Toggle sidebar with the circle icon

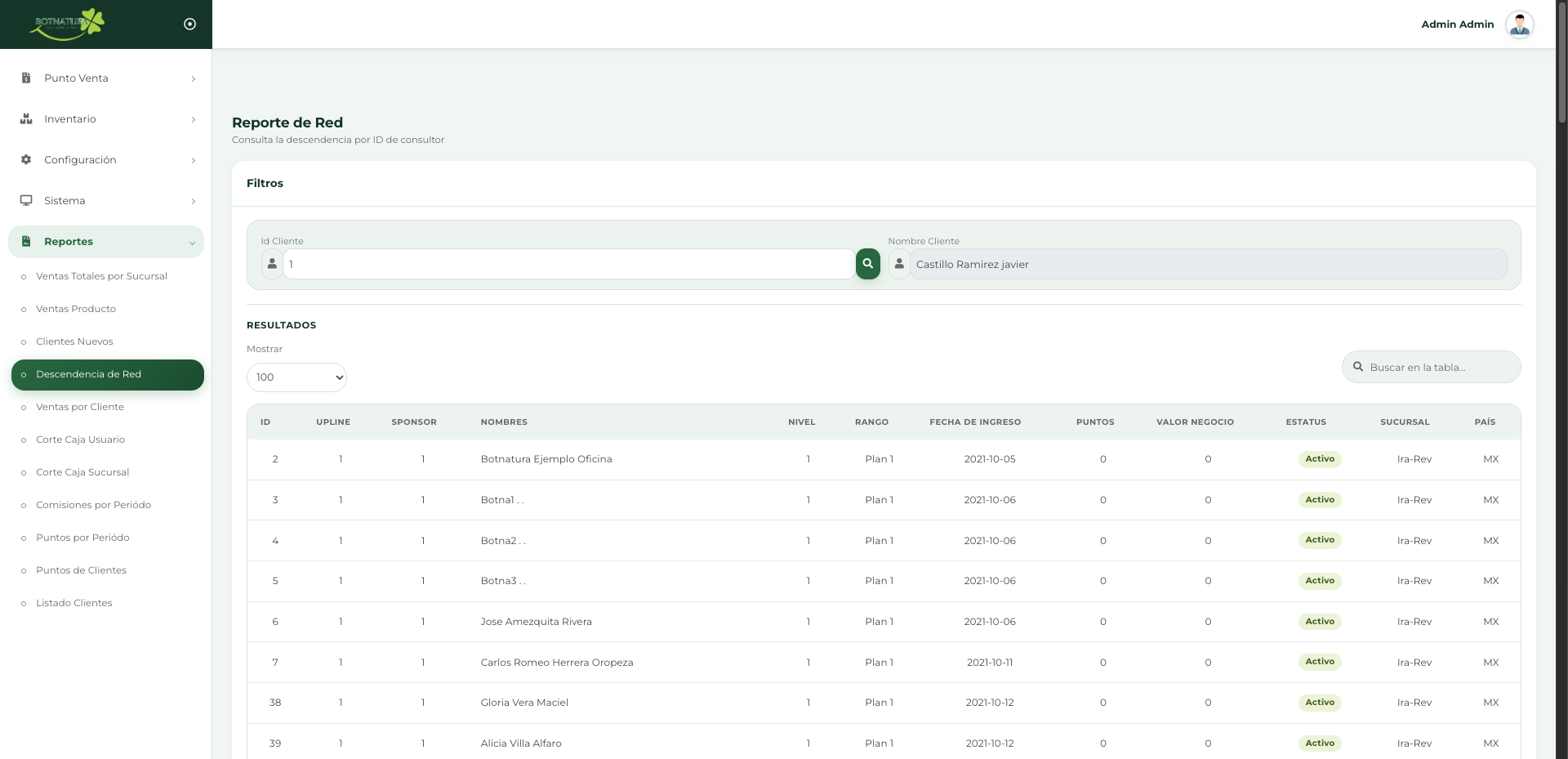(189, 25)
